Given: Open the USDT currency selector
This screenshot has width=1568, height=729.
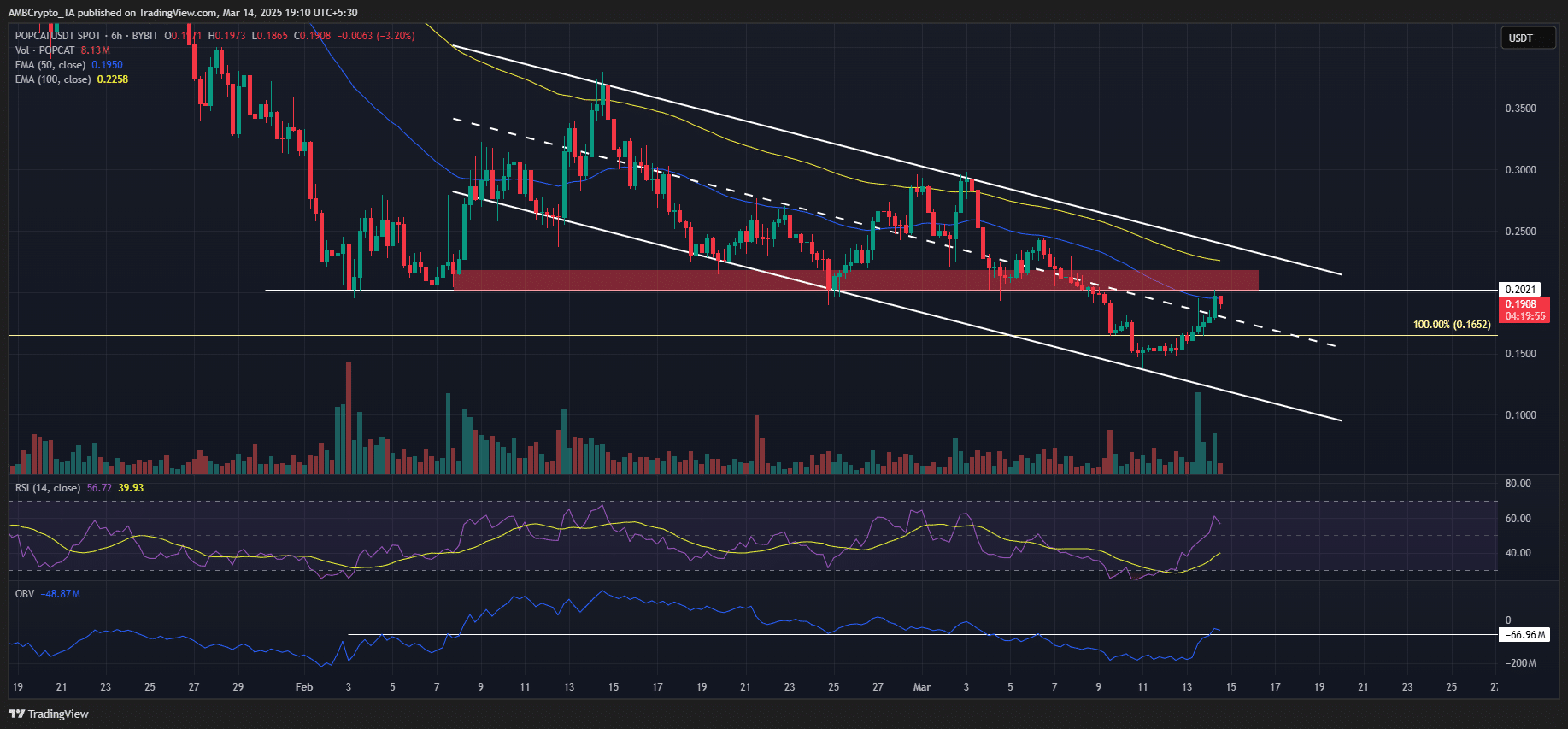Looking at the screenshot, I should click(1527, 38).
